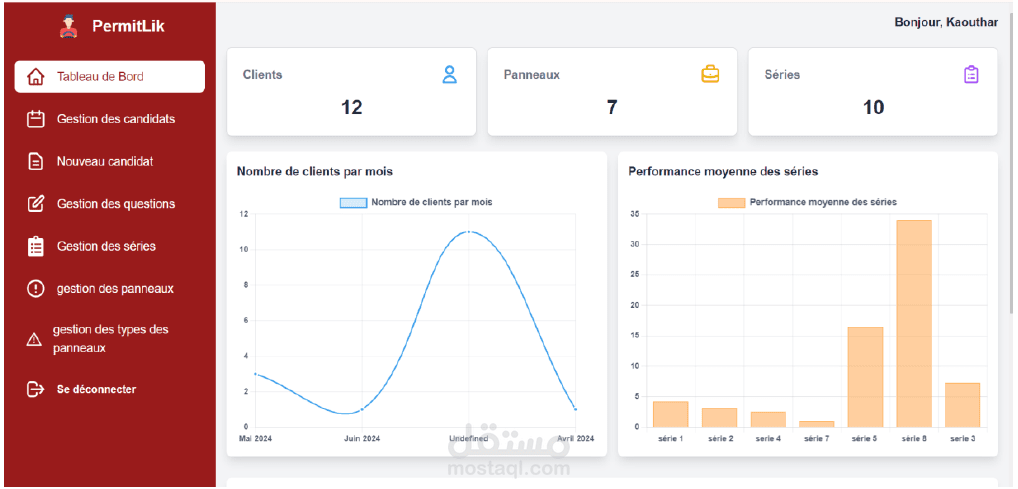The width and height of the screenshot is (1018, 489).
Task: Click the PermitLik logo avatar icon
Action: [68, 27]
